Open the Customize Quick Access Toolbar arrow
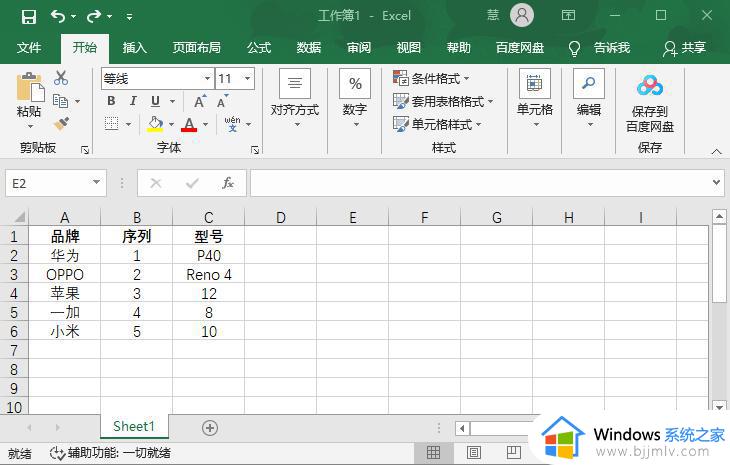The width and height of the screenshot is (730, 465). click(129, 18)
